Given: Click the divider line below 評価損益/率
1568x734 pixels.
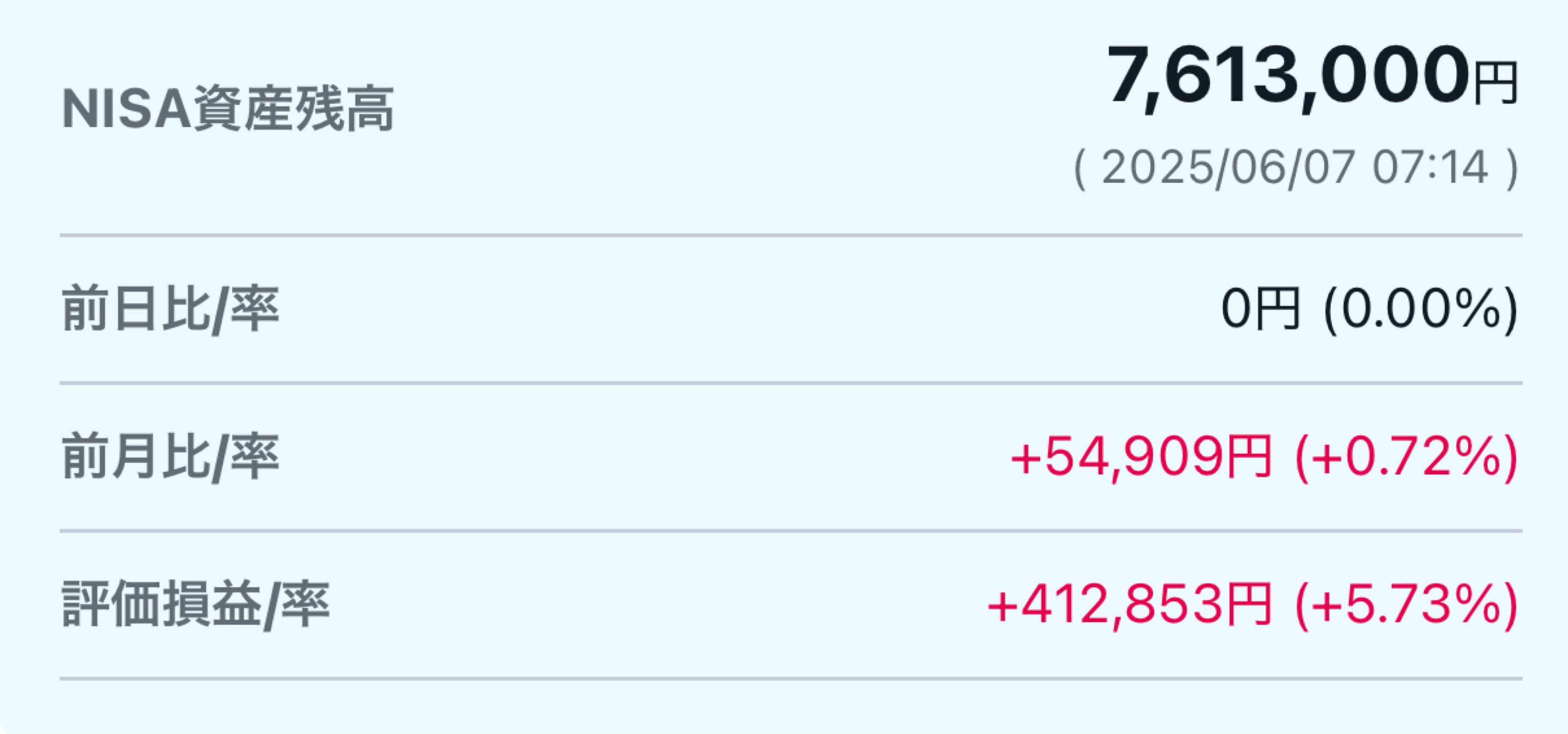Looking at the screenshot, I should [791, 678].
